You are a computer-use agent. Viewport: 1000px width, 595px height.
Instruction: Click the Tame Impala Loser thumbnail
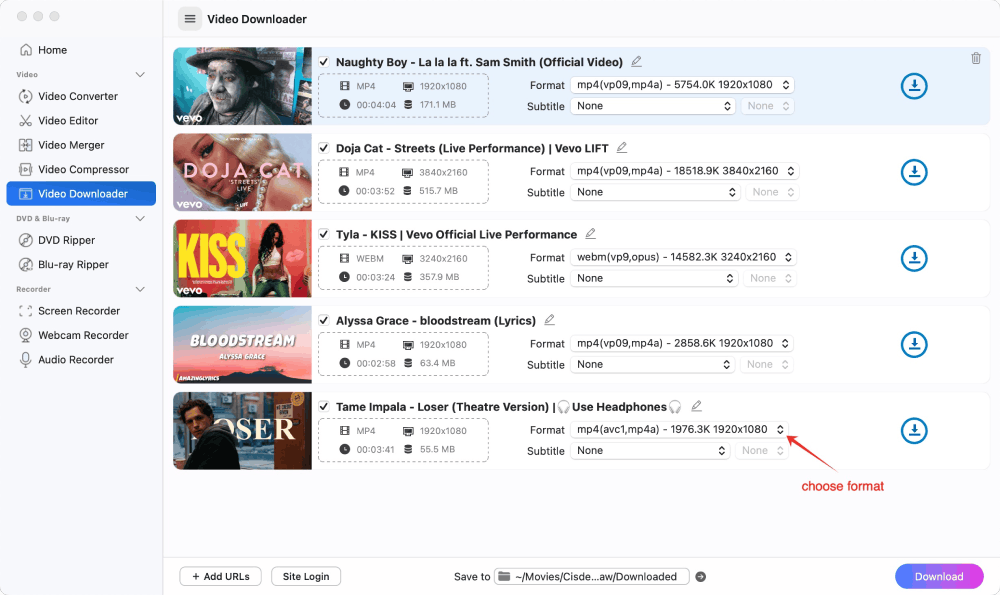click(x=242, y=430)
